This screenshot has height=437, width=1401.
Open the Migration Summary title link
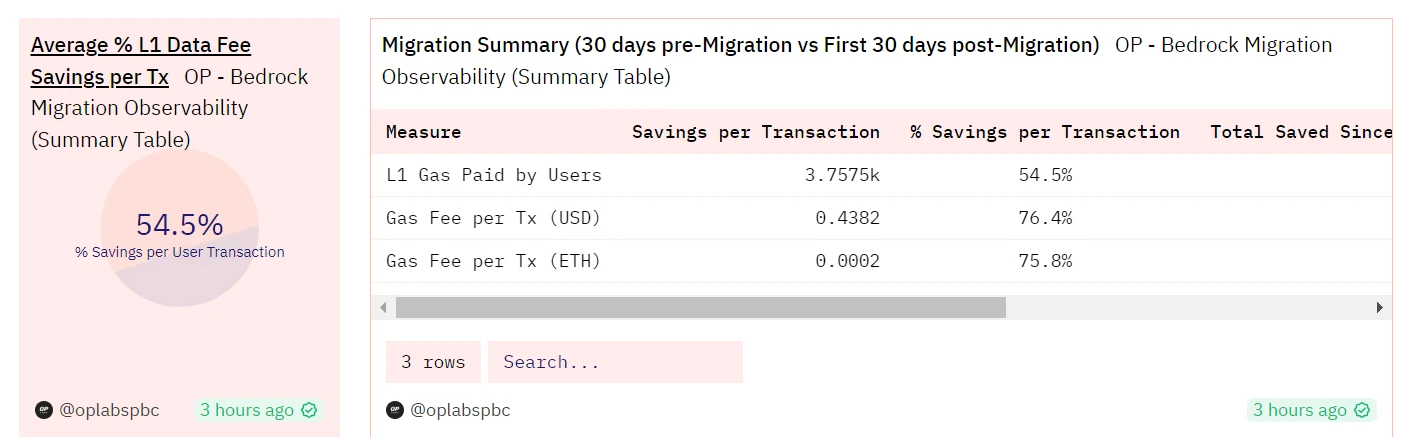click(x=740, y=45)
